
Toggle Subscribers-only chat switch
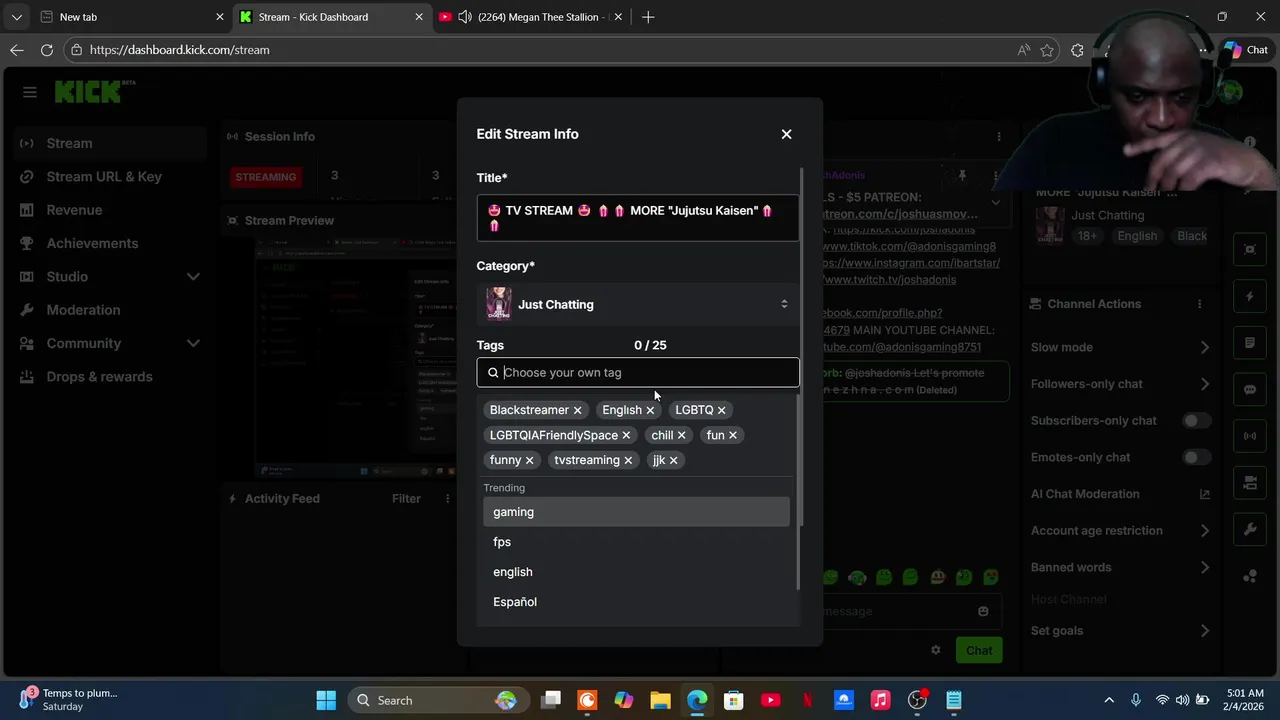(1195, 421)
